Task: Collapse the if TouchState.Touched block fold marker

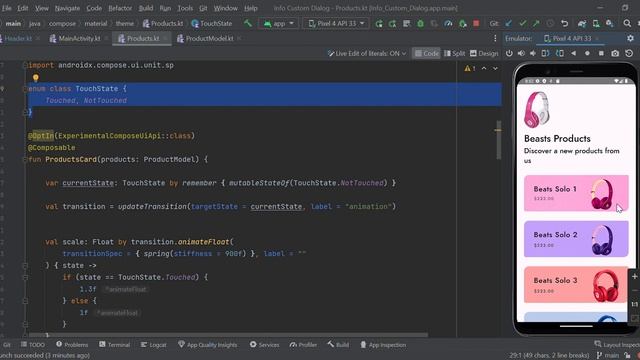Action: click(x=25, y=277)
